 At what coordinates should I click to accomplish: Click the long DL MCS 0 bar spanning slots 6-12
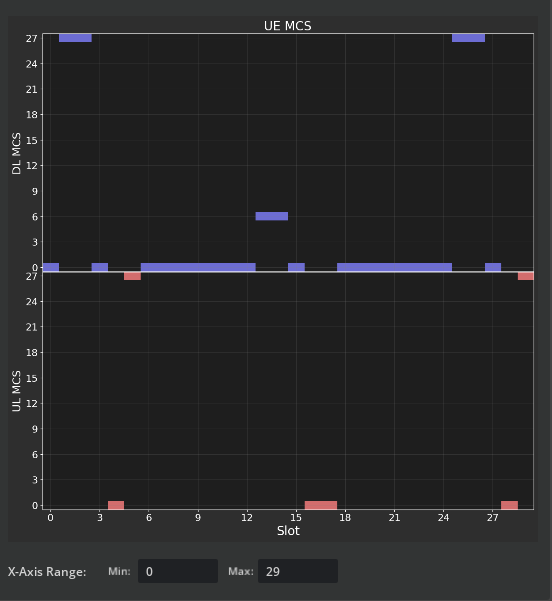click(198, 267)
